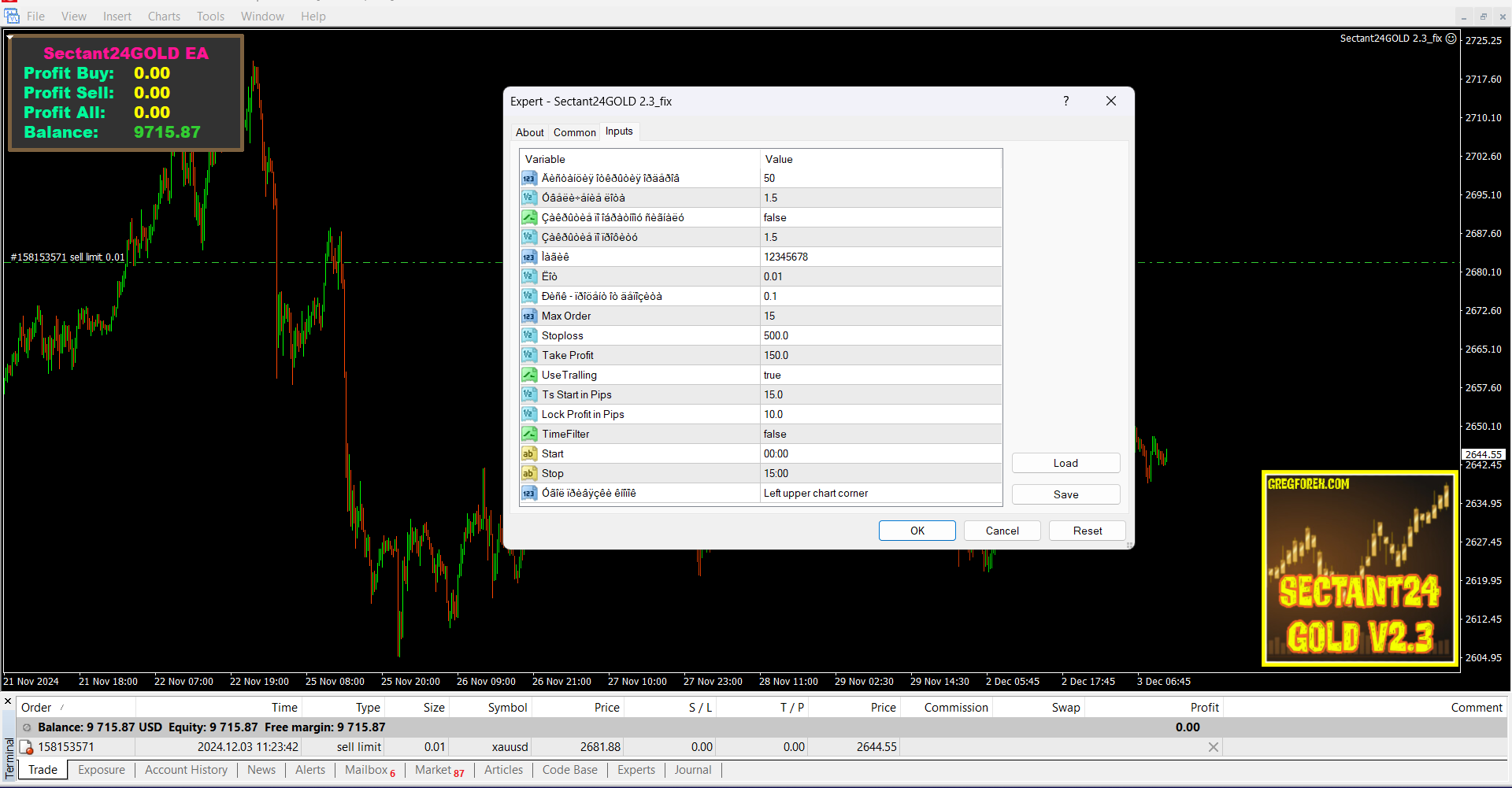Click the UseTralling boolean variable icon
The image size is (1512, 788).
(x=528, y=375)
